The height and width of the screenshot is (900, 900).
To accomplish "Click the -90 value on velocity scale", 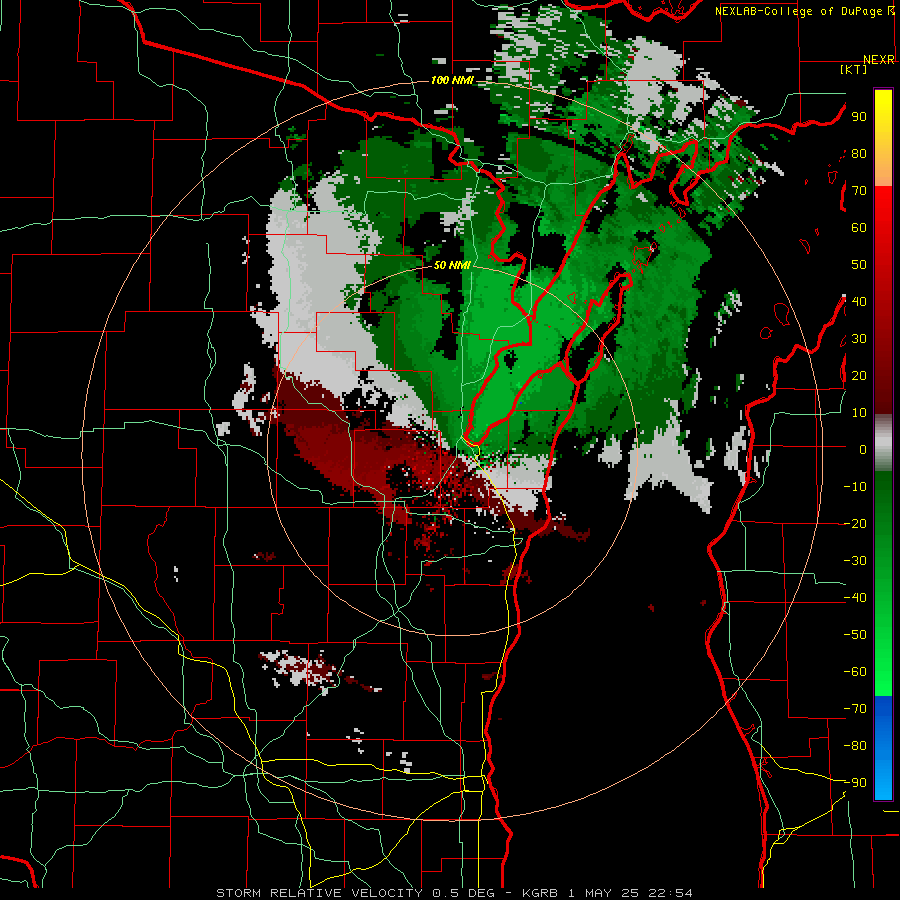I will point(855,783).
